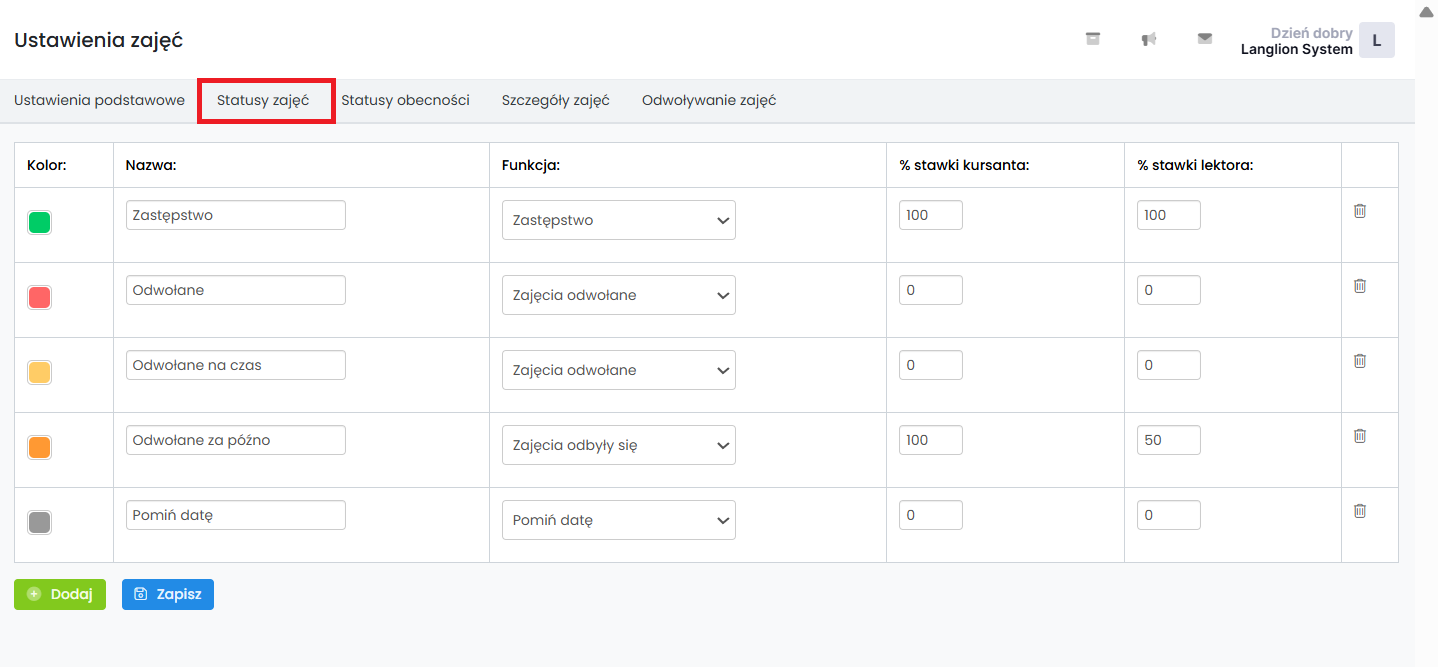Viewport: 1438px width, 667px height.
Task: Open the Pomiń datę function dropdown
Action: coord(618,520)
